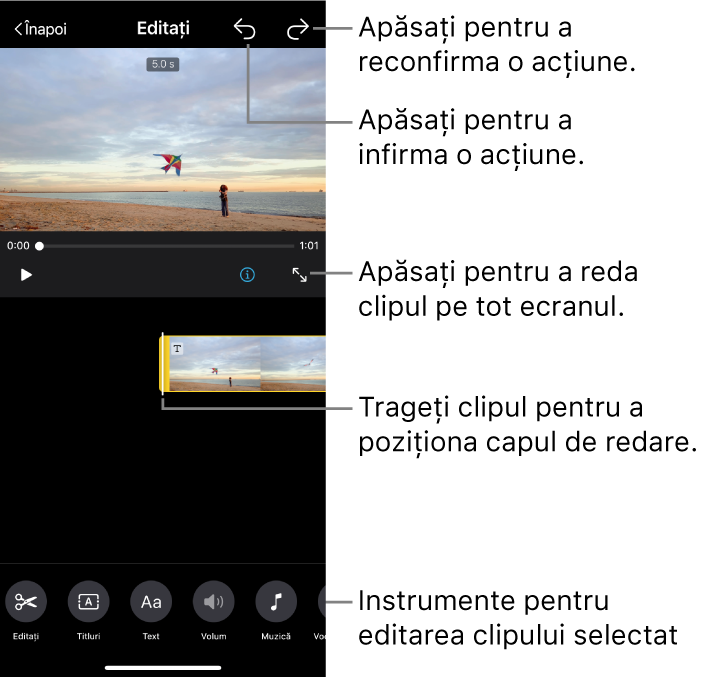Viewport: 726px width, 678px height.
Task: Open the Titluri tool
Action: (x=88, y=602)
